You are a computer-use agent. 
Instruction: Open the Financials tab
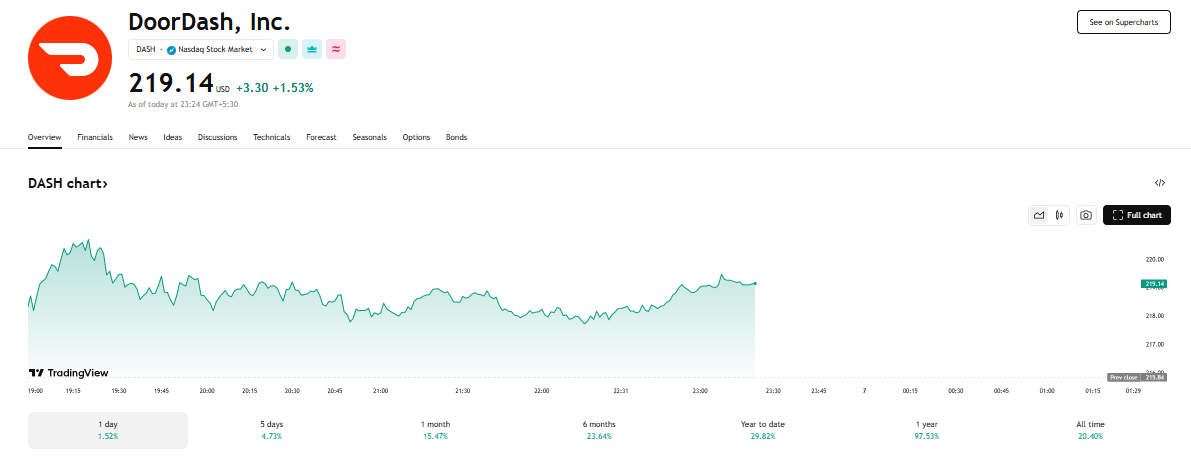click(x=95, y=138)
